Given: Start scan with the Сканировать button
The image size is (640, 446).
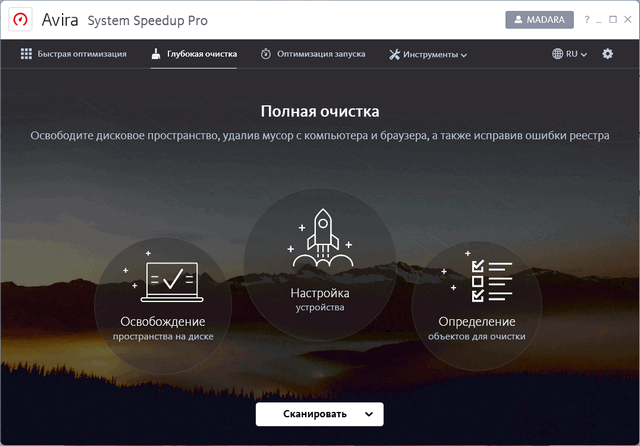Looking at the screenshot, I should [315, 414].
